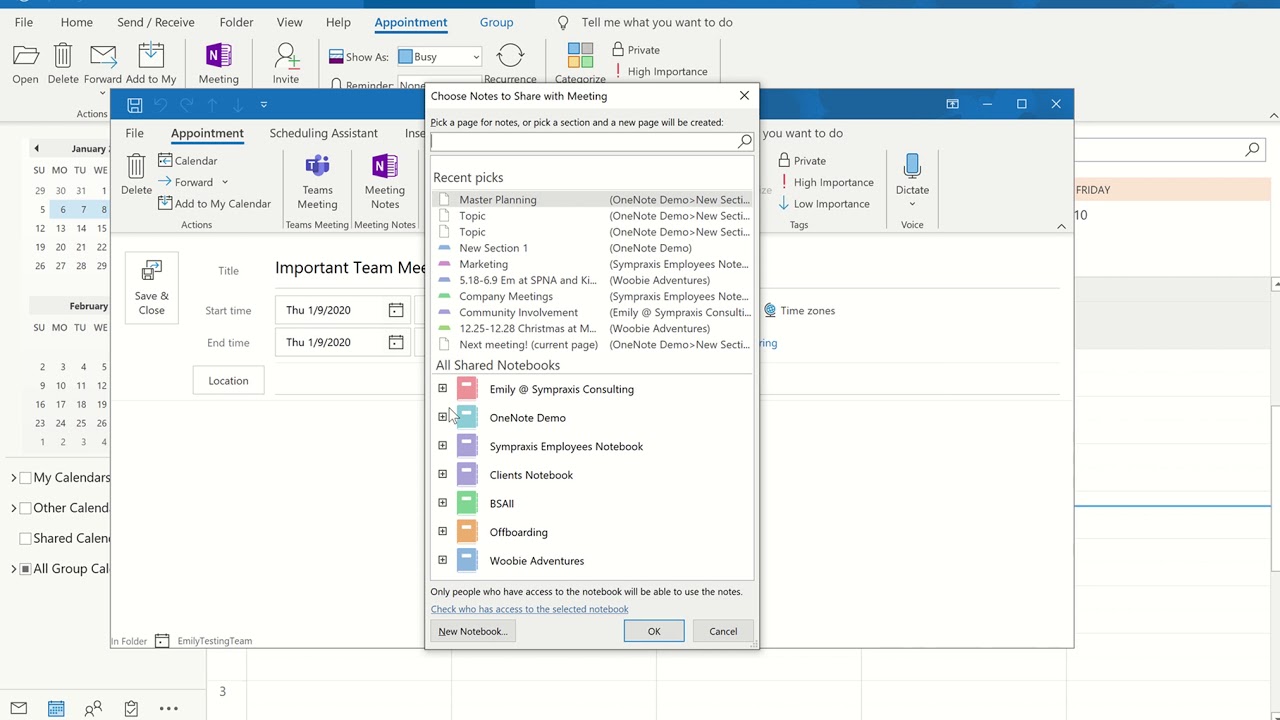
Task: Click the Open folder icon in main ribbon
Action: 26,56
